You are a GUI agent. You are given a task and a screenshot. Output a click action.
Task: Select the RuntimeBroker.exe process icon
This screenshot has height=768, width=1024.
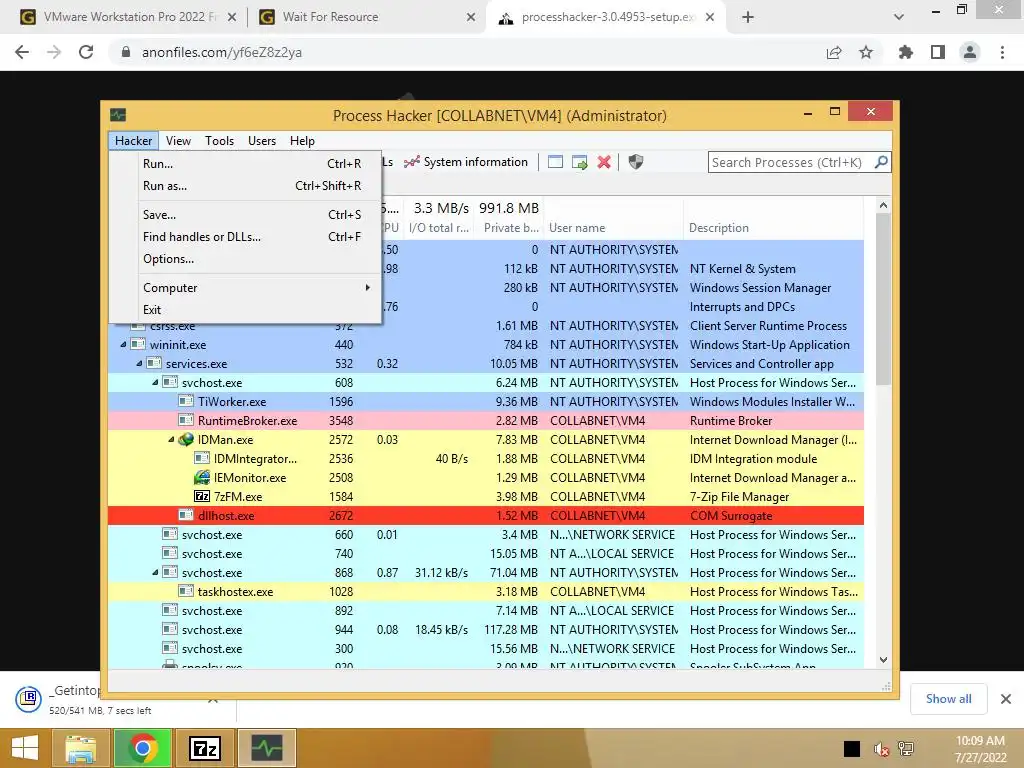pos(186,420)
